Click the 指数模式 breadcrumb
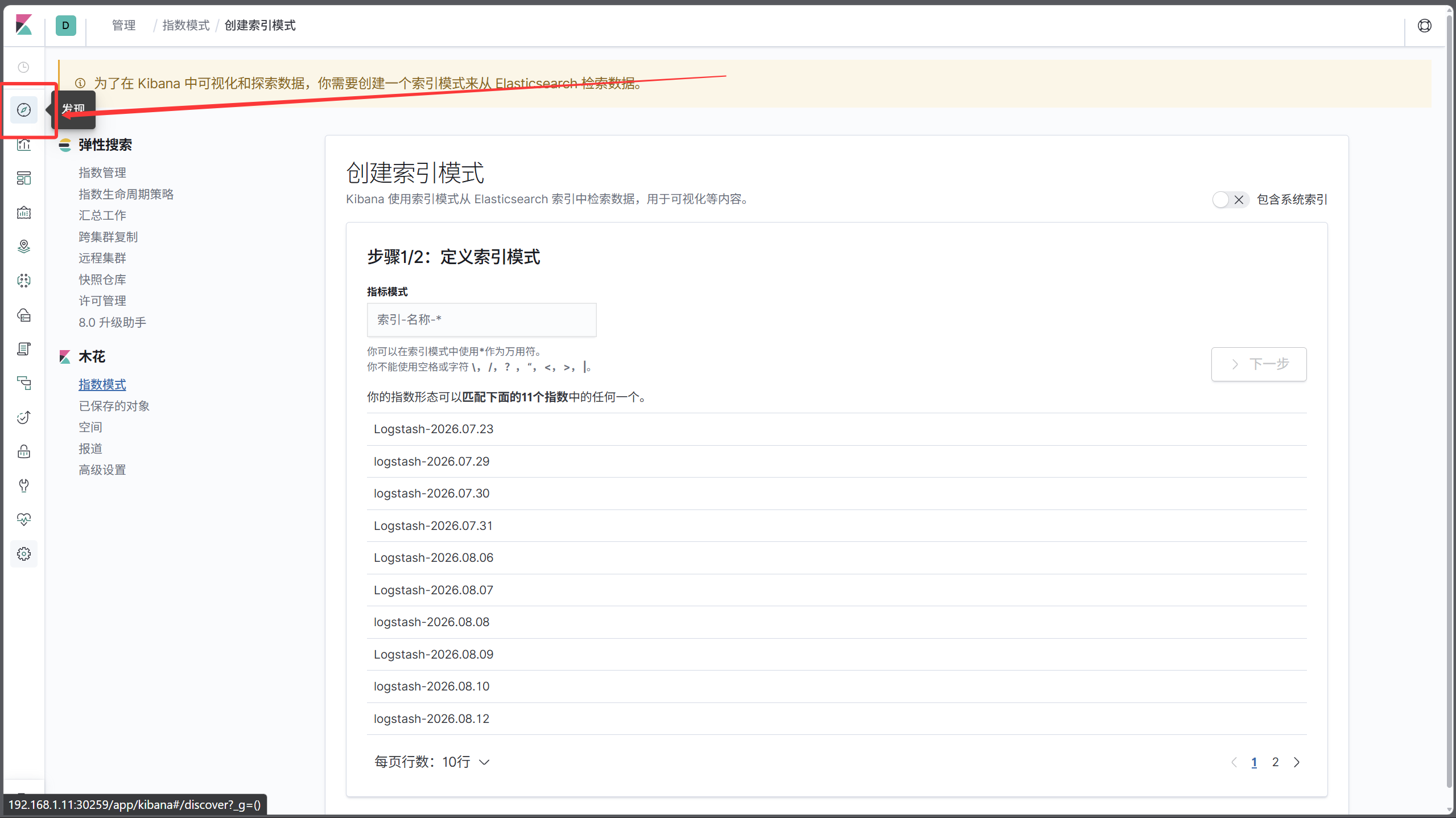Screen dimensions: 1456x818 186,25
